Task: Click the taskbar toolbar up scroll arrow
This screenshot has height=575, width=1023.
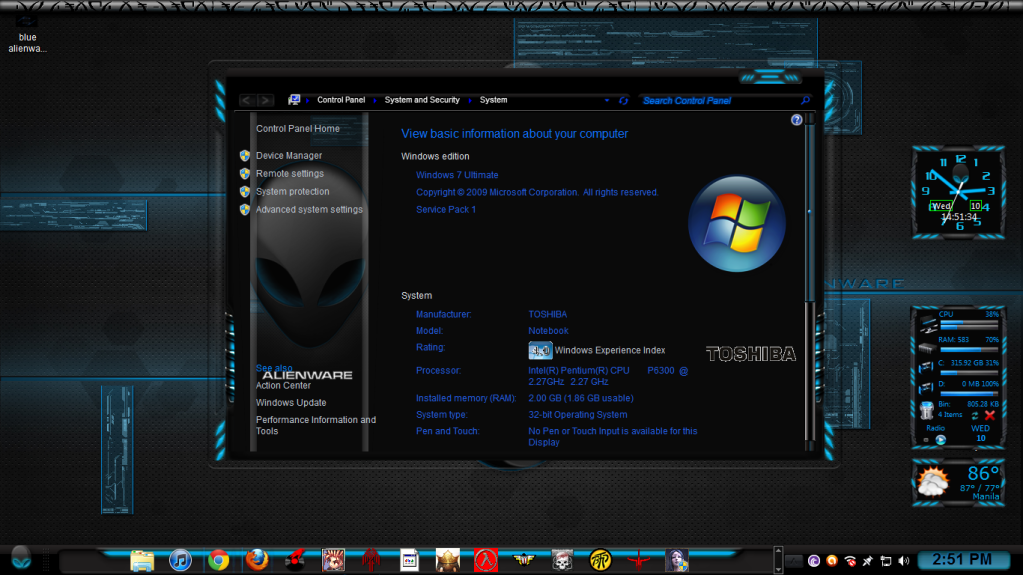Action: click(x=778, y=552)
